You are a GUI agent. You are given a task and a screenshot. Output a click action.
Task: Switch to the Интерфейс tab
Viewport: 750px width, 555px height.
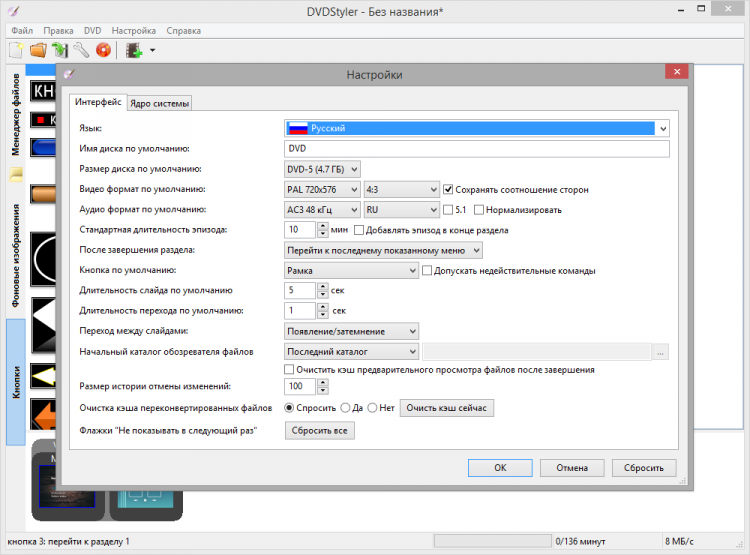click(98, 102)
